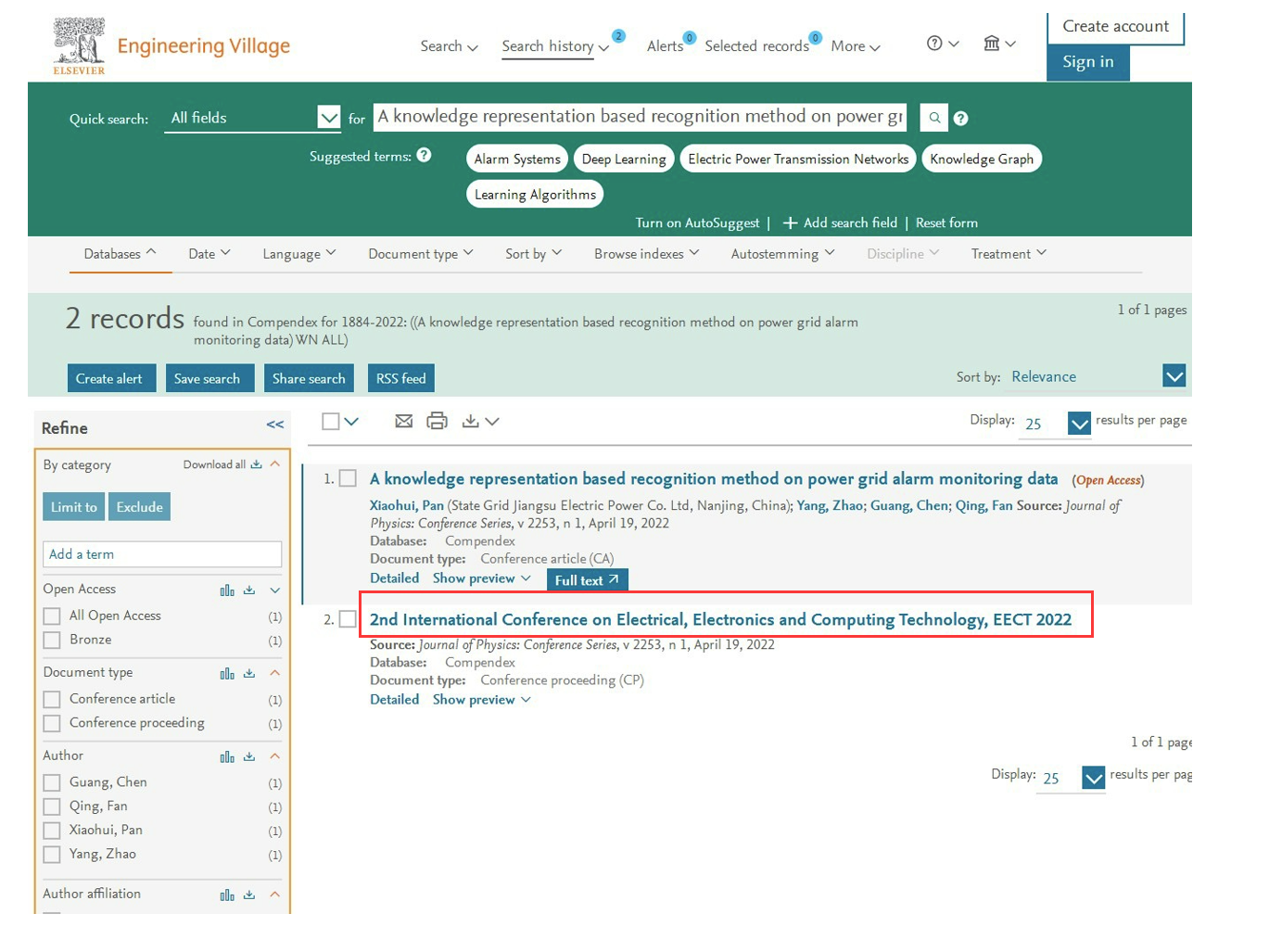Click Create alert button
Image resolution: width=1269 pixels, height=952 pixels.
click(109, 378)
